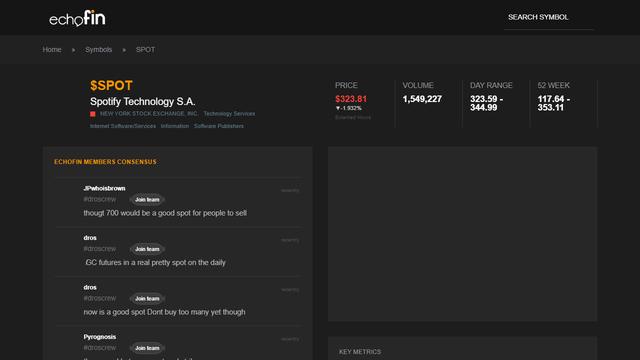Click the red exchange marker icon
The width and height of the screenshot is (640, 360).
pyautogui.click(x=93, y=114)
